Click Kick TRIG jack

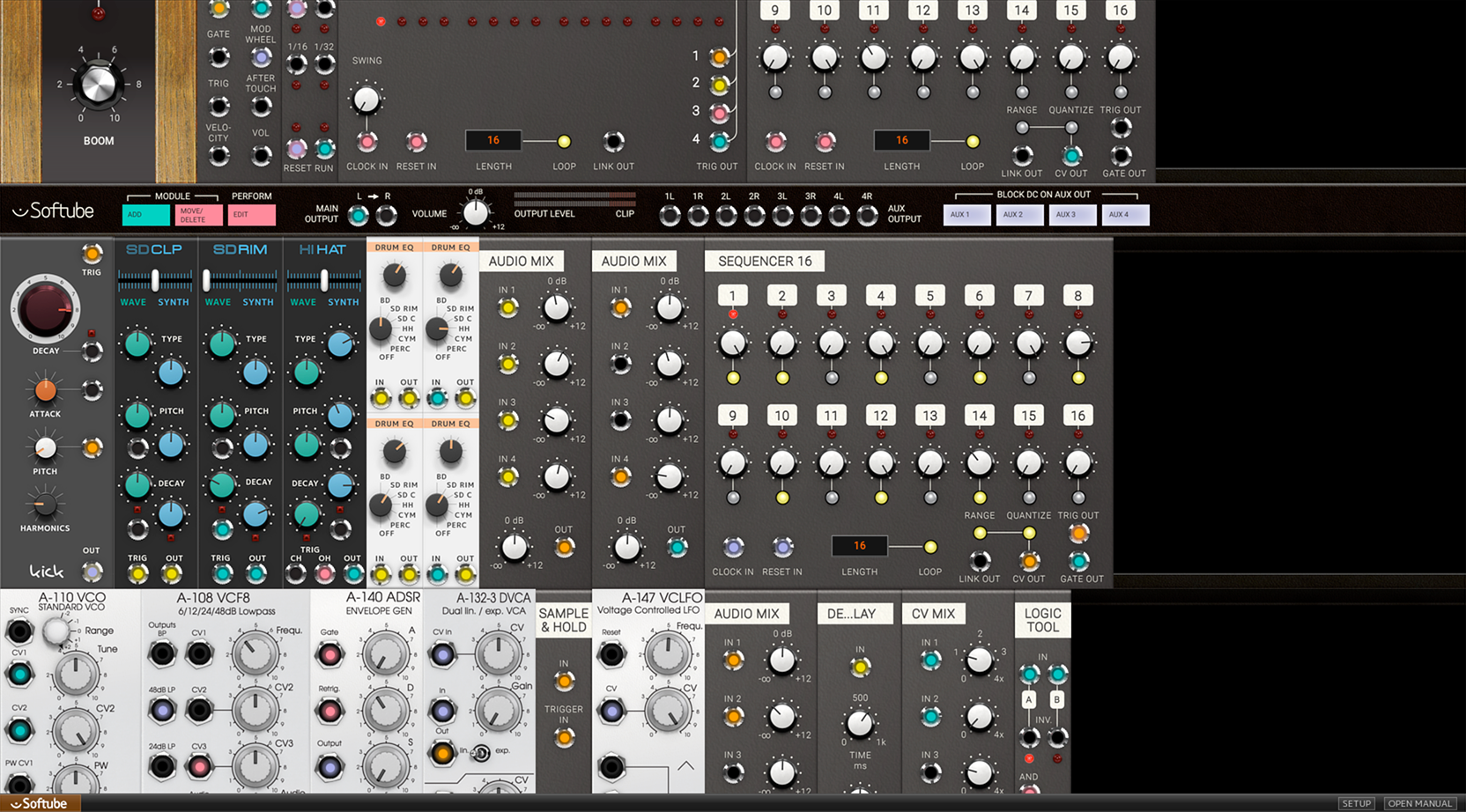pyautogui.click(x=92, y=255)
